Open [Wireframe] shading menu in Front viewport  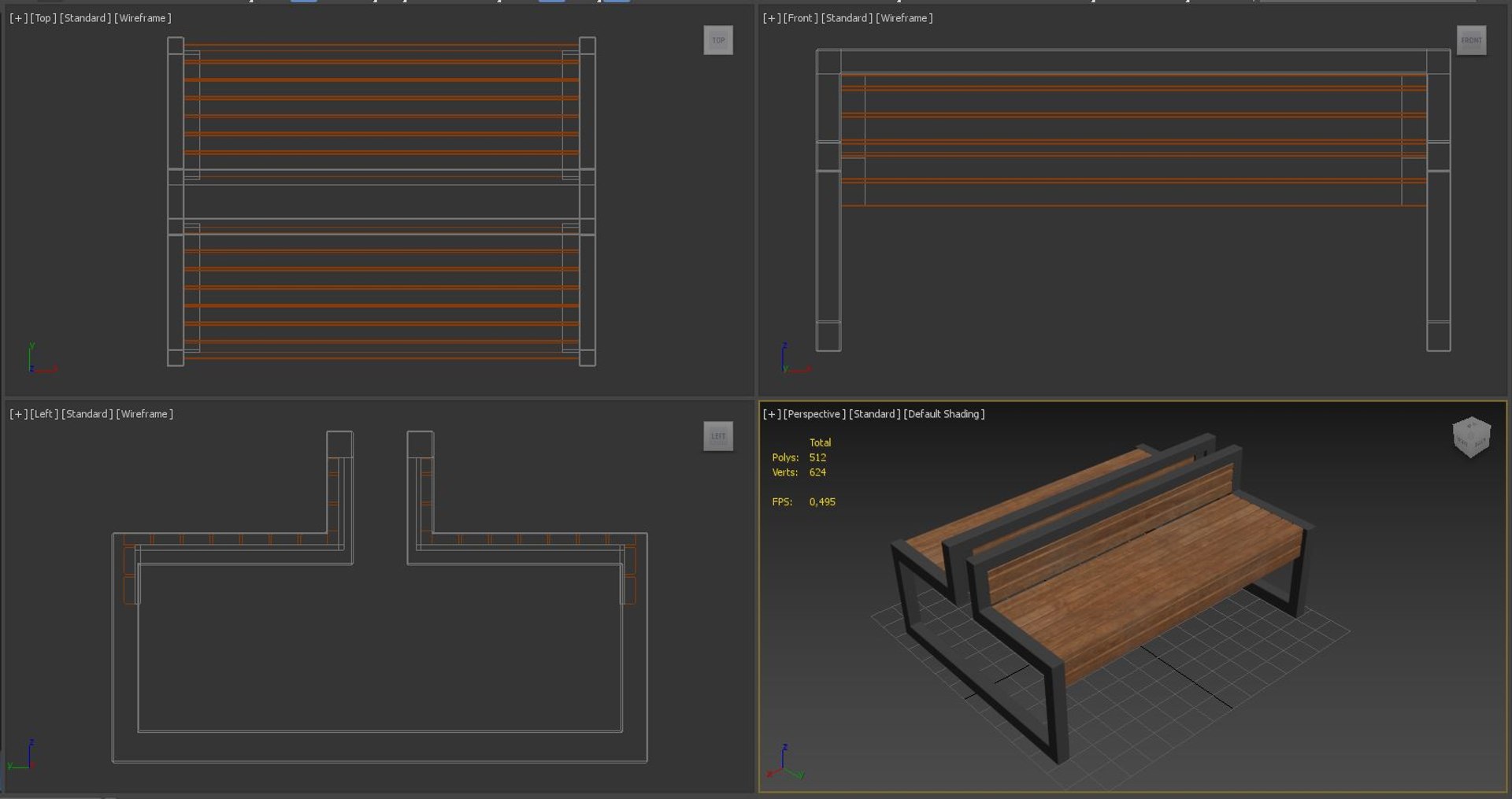[904, 18]
